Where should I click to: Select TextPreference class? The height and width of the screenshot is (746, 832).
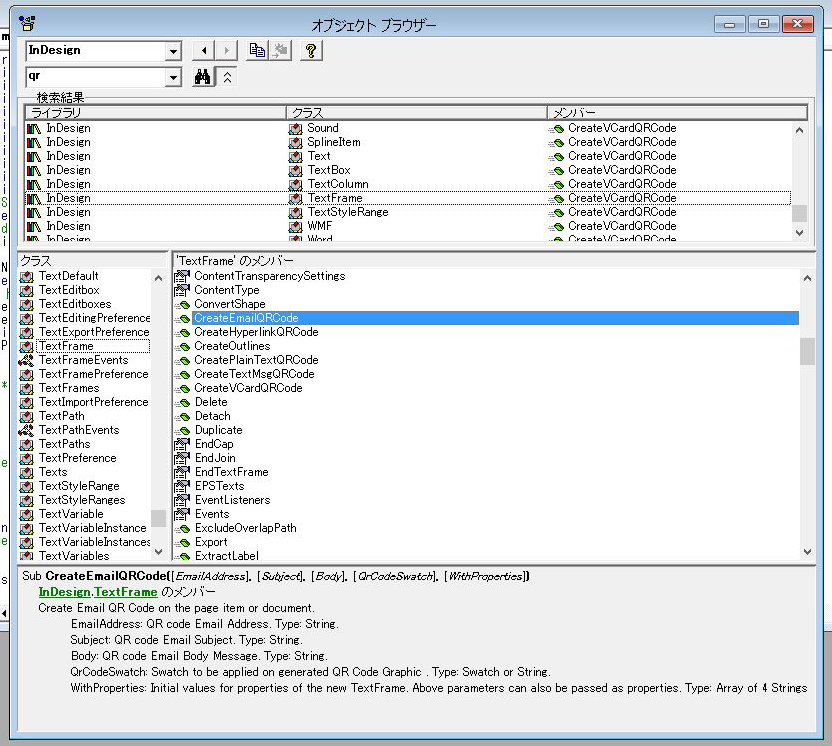[x=77, y=458]
